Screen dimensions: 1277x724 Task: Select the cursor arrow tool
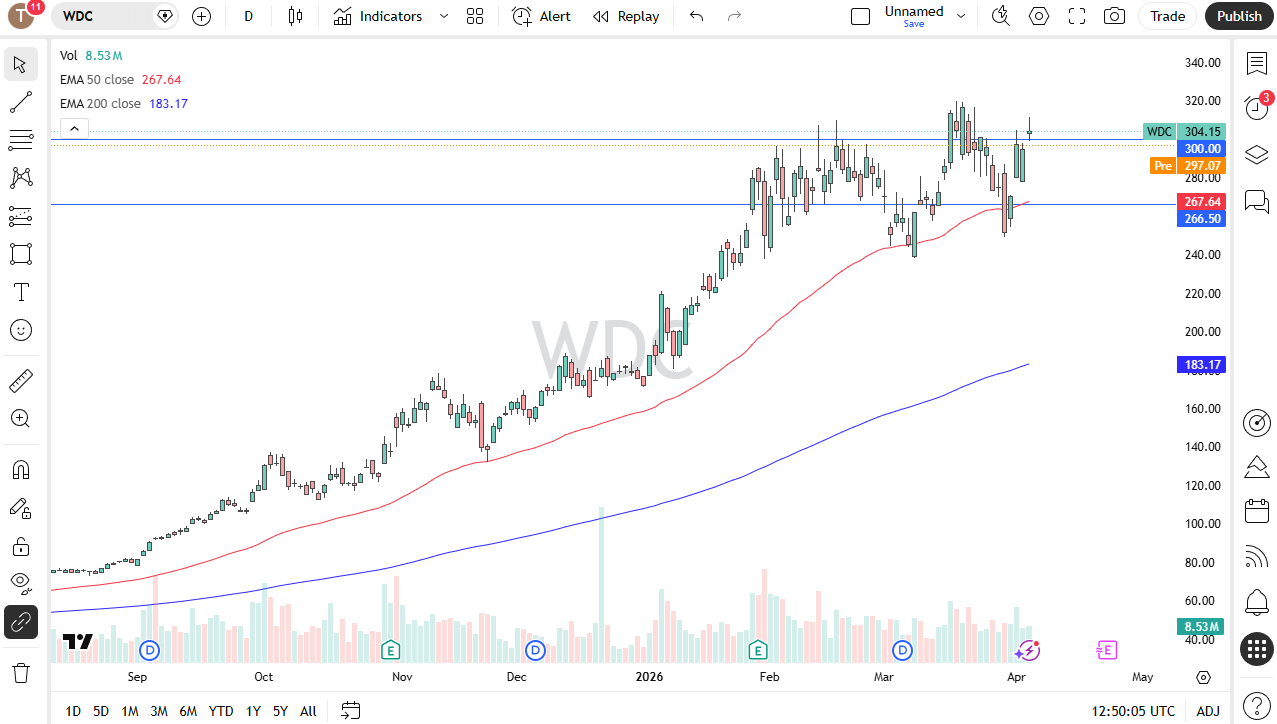tap(21, 65)
